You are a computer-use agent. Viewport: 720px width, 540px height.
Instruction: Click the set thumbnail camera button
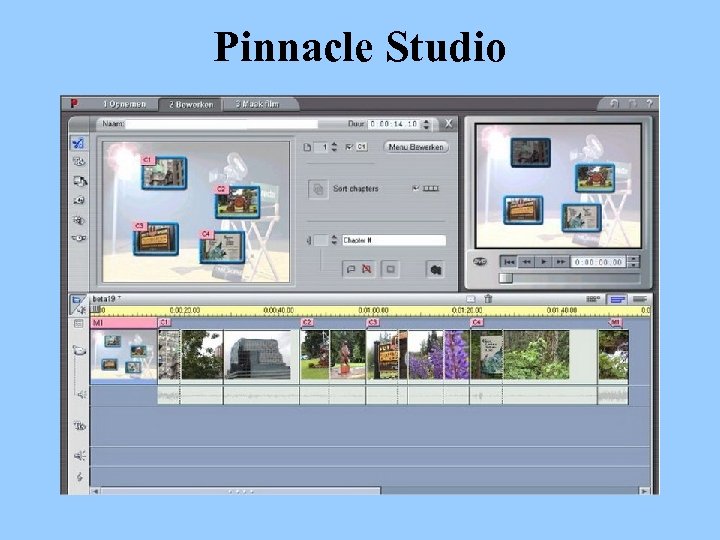click(435, 270)
